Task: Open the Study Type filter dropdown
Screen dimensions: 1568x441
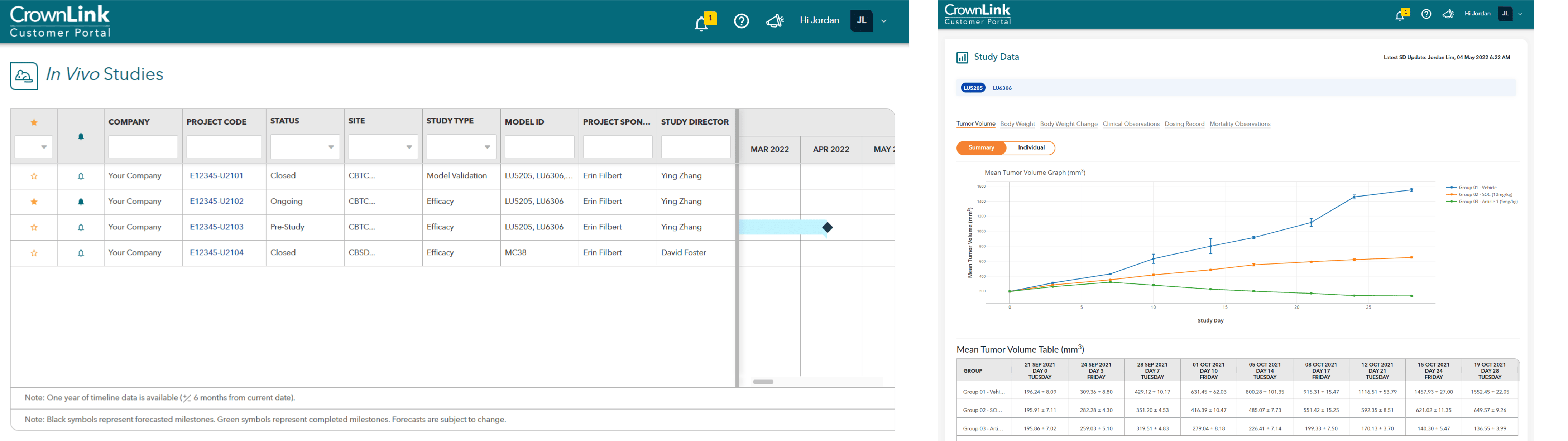Action: tap(487, 147)
